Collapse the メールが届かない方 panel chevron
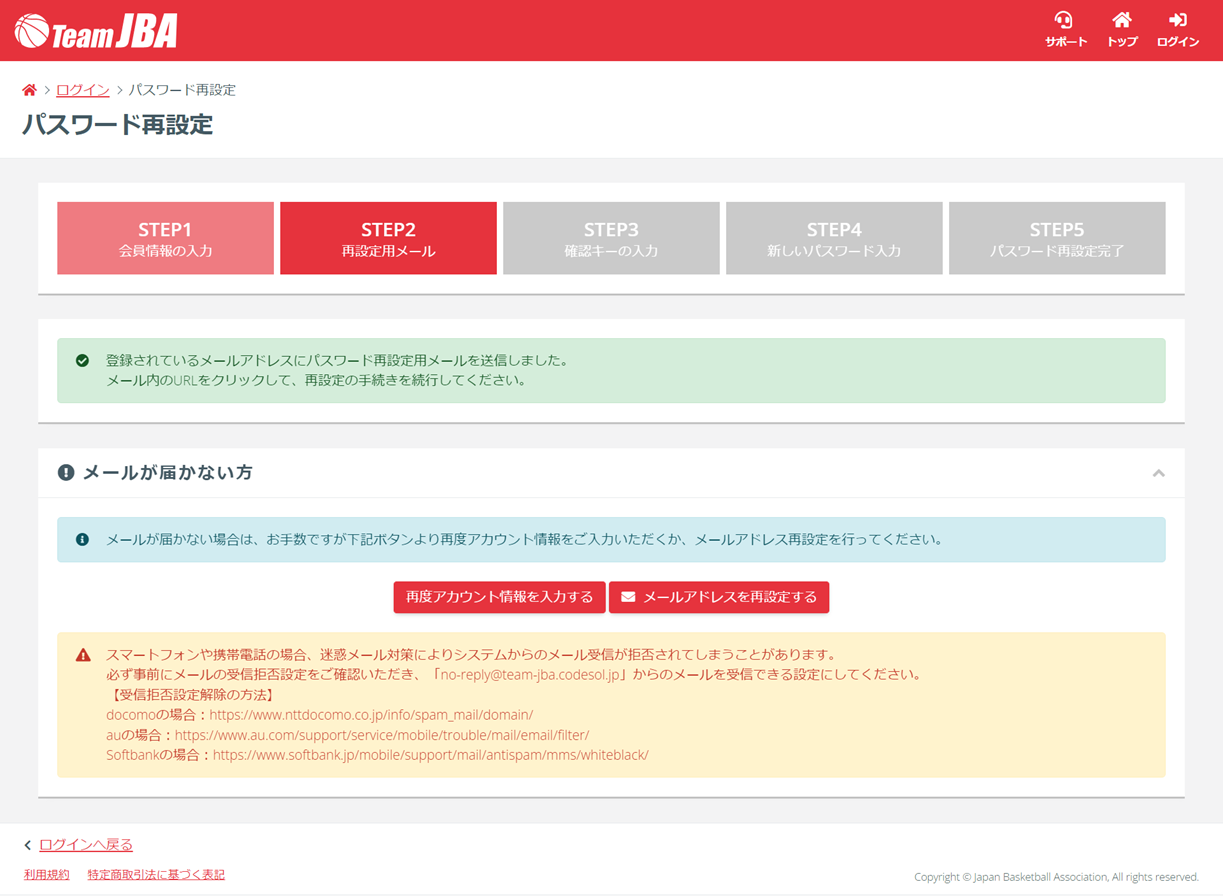This screenshot has width=1223, height=896. (x=1158, y=473)
